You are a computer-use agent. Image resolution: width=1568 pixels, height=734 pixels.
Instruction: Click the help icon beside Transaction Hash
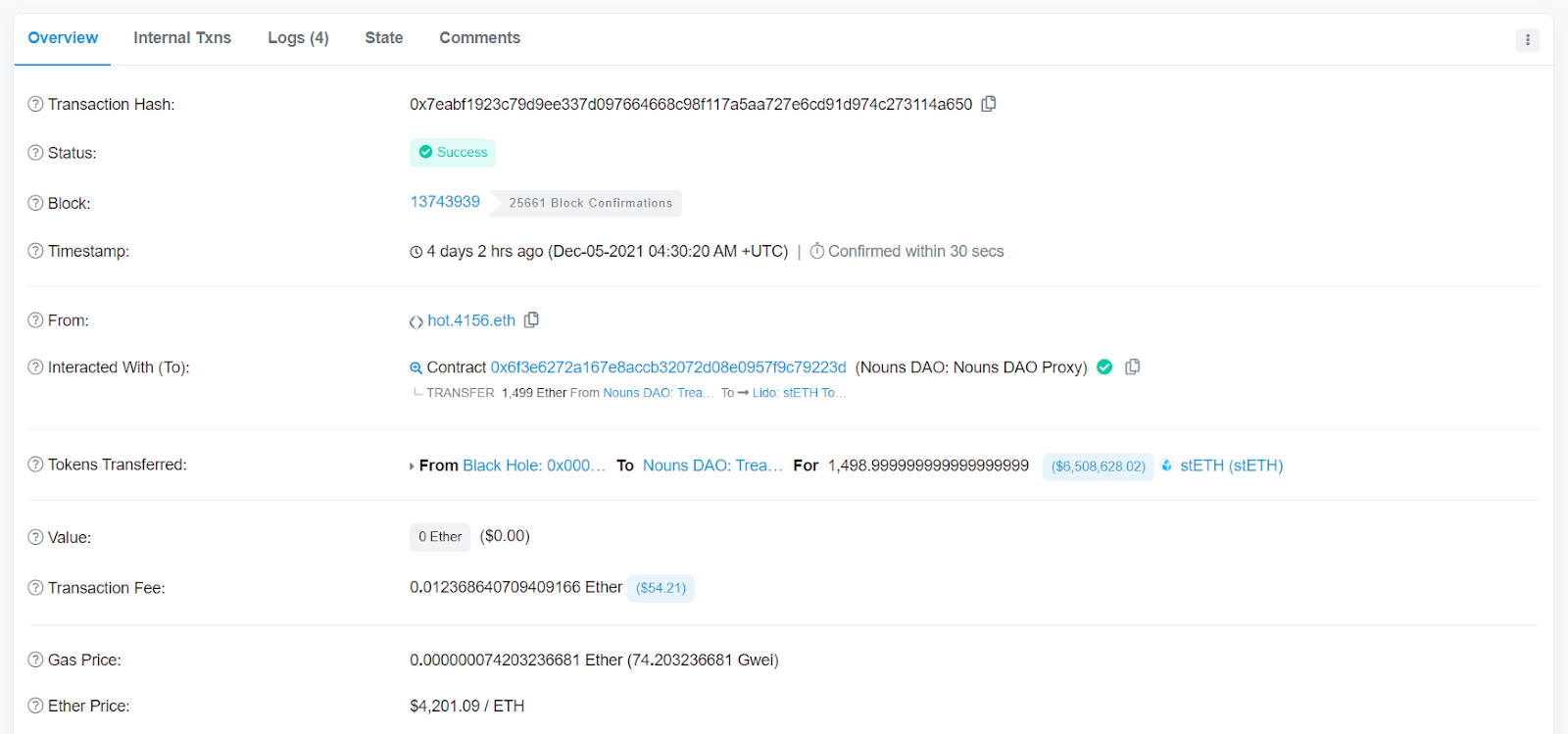35,104
